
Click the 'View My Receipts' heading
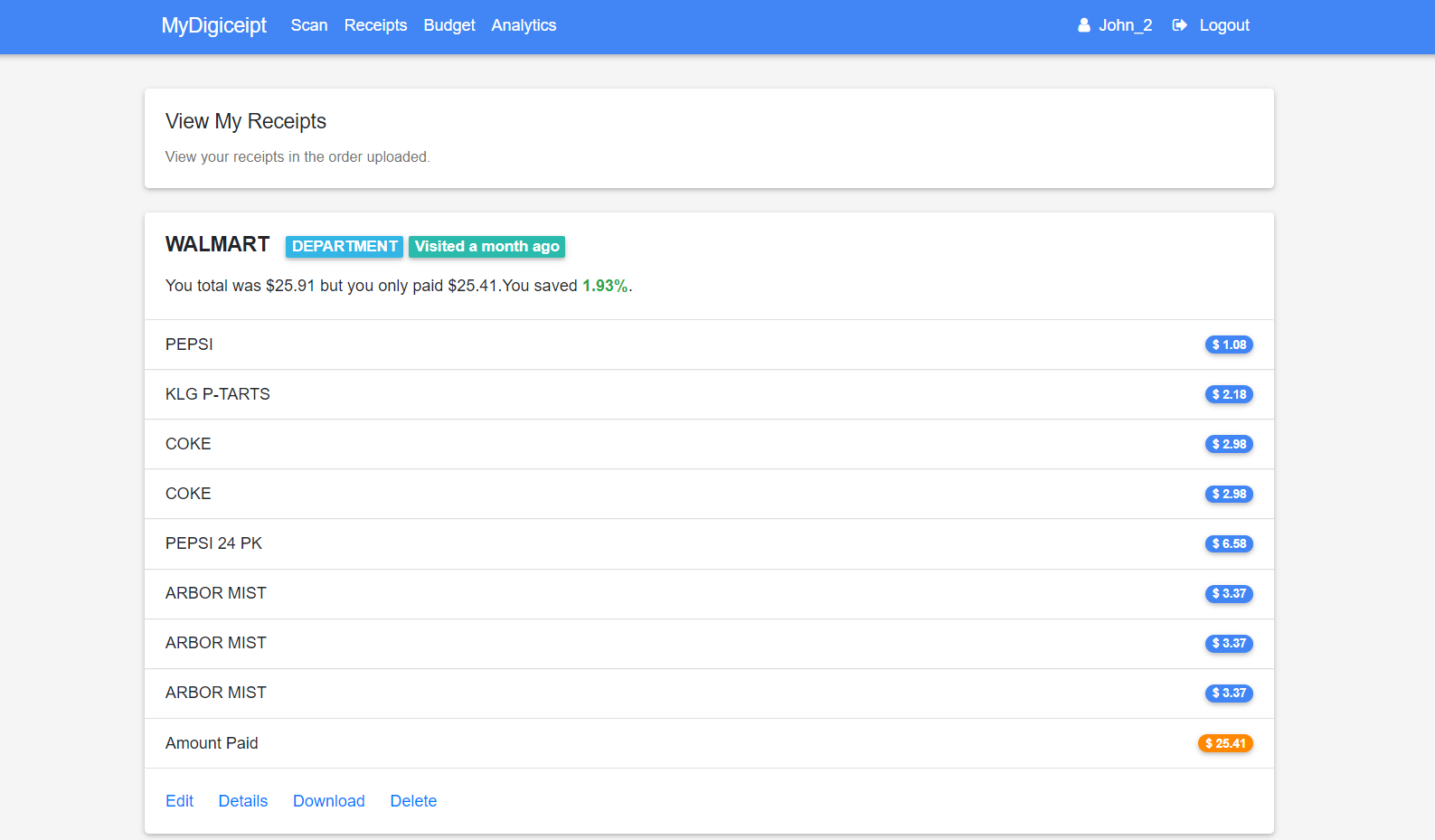coord(246,121)
